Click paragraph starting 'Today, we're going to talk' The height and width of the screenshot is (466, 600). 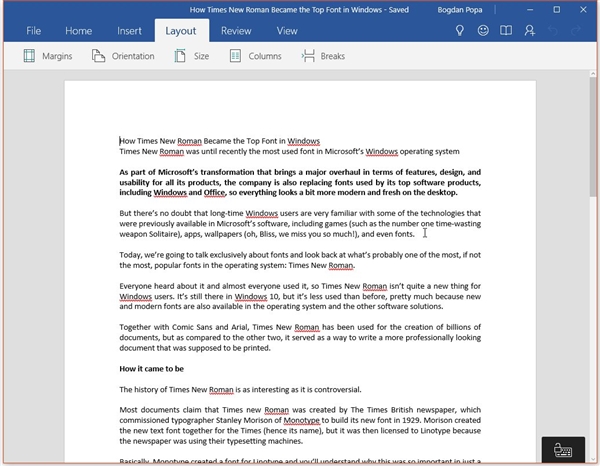pos(300,260)
